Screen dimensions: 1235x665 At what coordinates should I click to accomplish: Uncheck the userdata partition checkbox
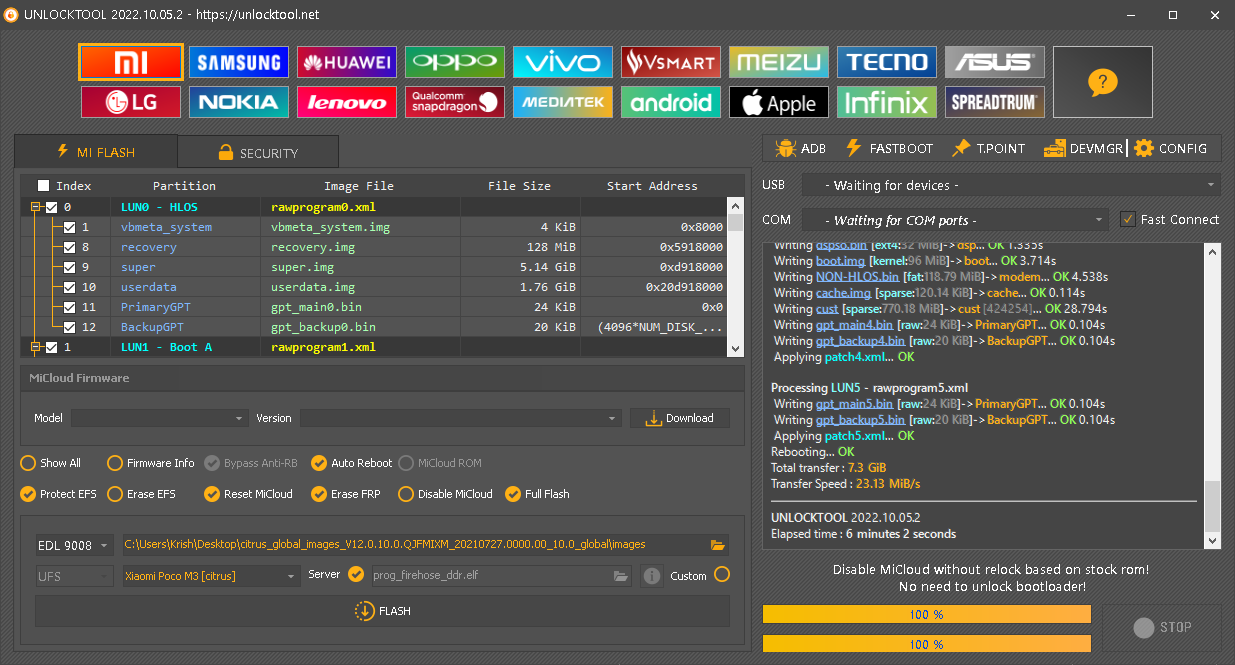[70, 287]
